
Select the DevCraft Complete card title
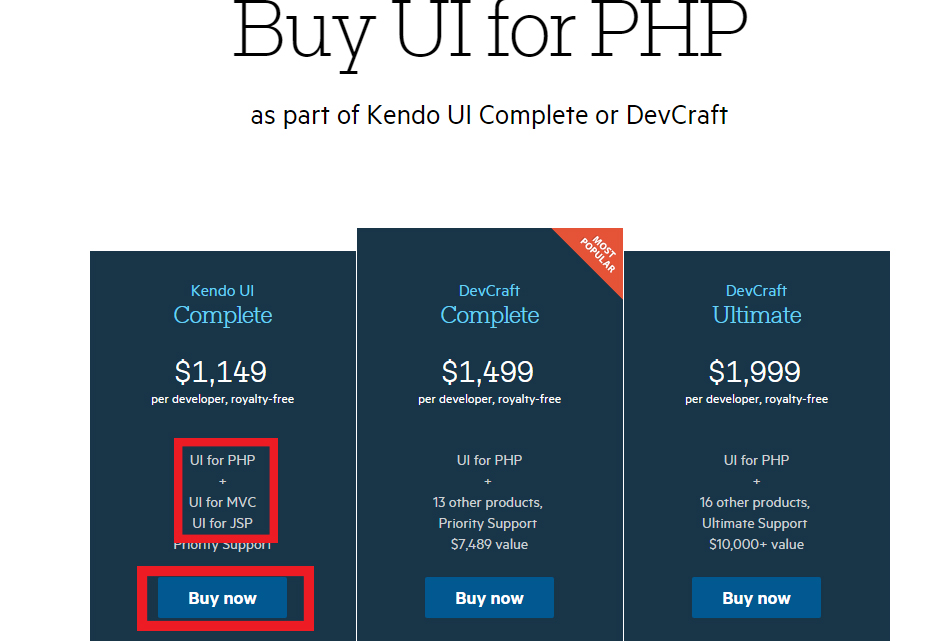pyautogui.click(x=489, y=305)
